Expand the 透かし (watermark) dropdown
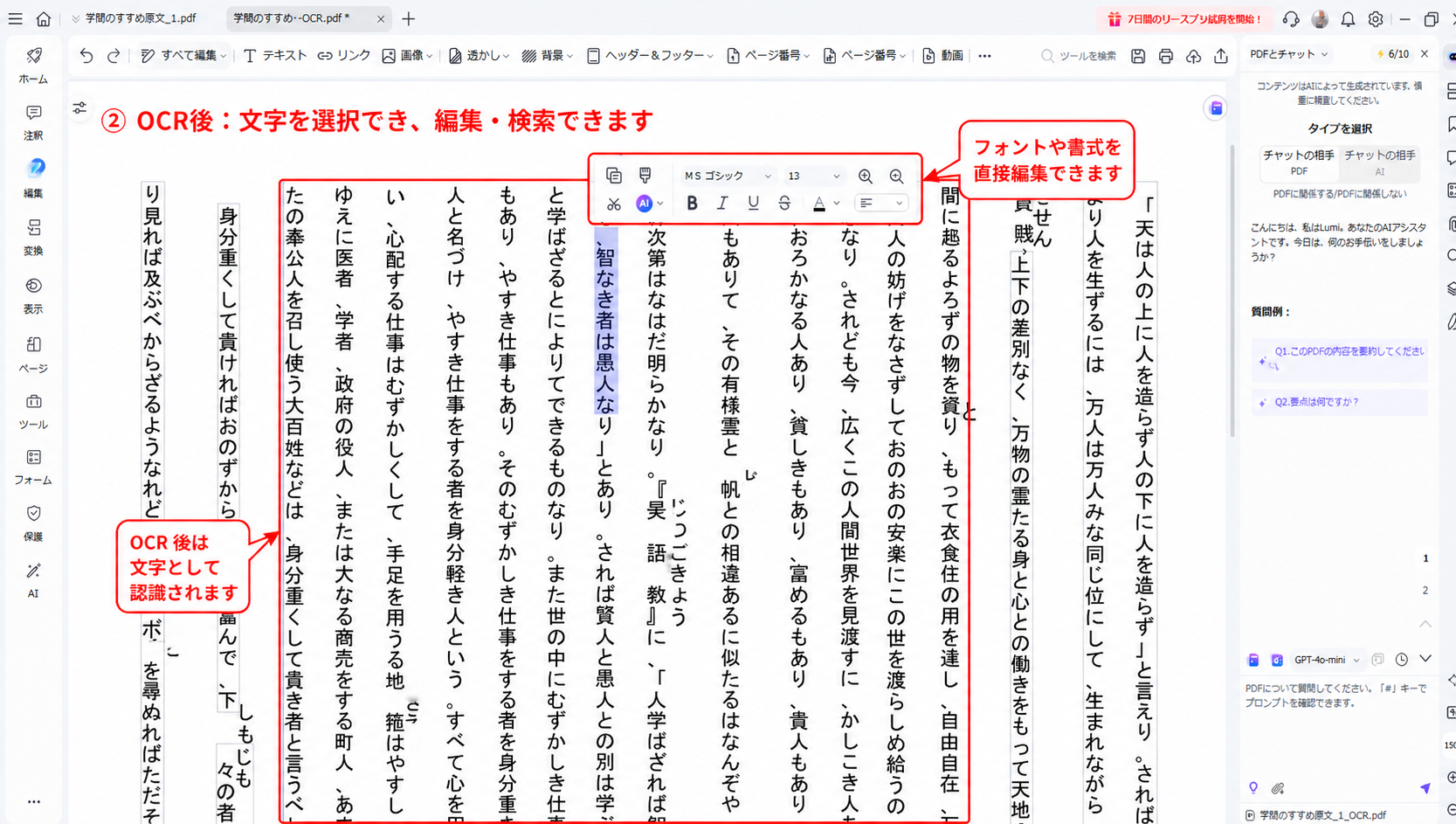 click(x=507, y=56)
